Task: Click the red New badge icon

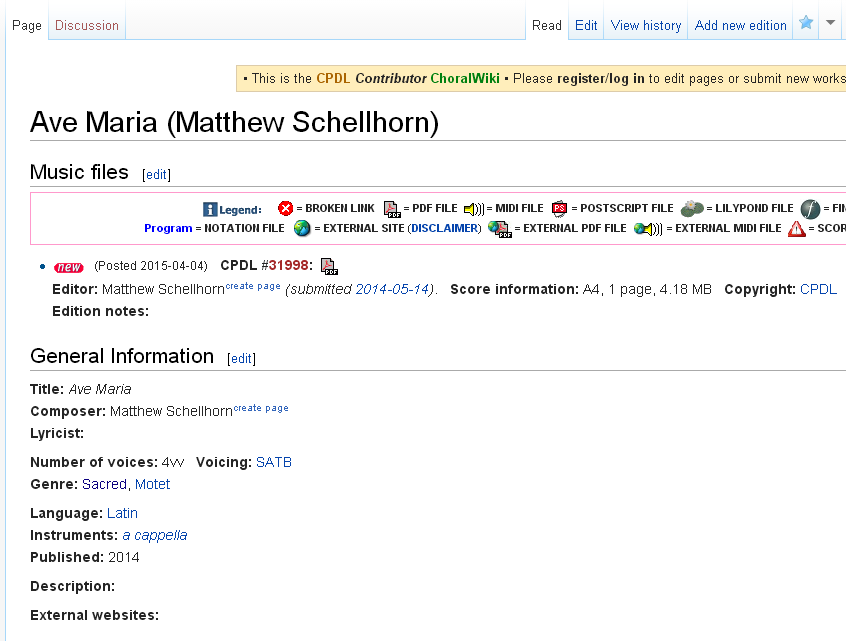Action: click(69, 267)
